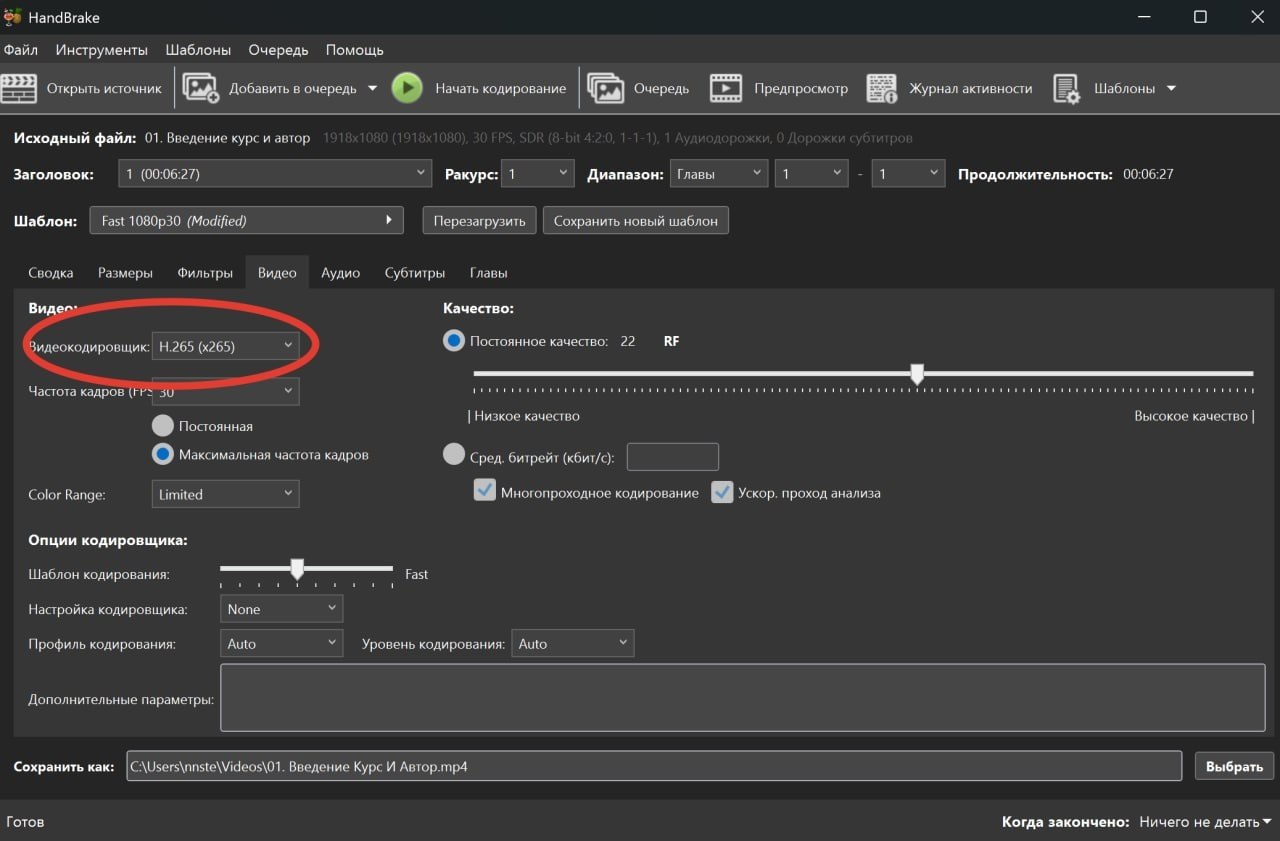The image size is (1280, 841).
Task: Open the Уровень кодирования dropdown
Action: [x=573, y=644]
